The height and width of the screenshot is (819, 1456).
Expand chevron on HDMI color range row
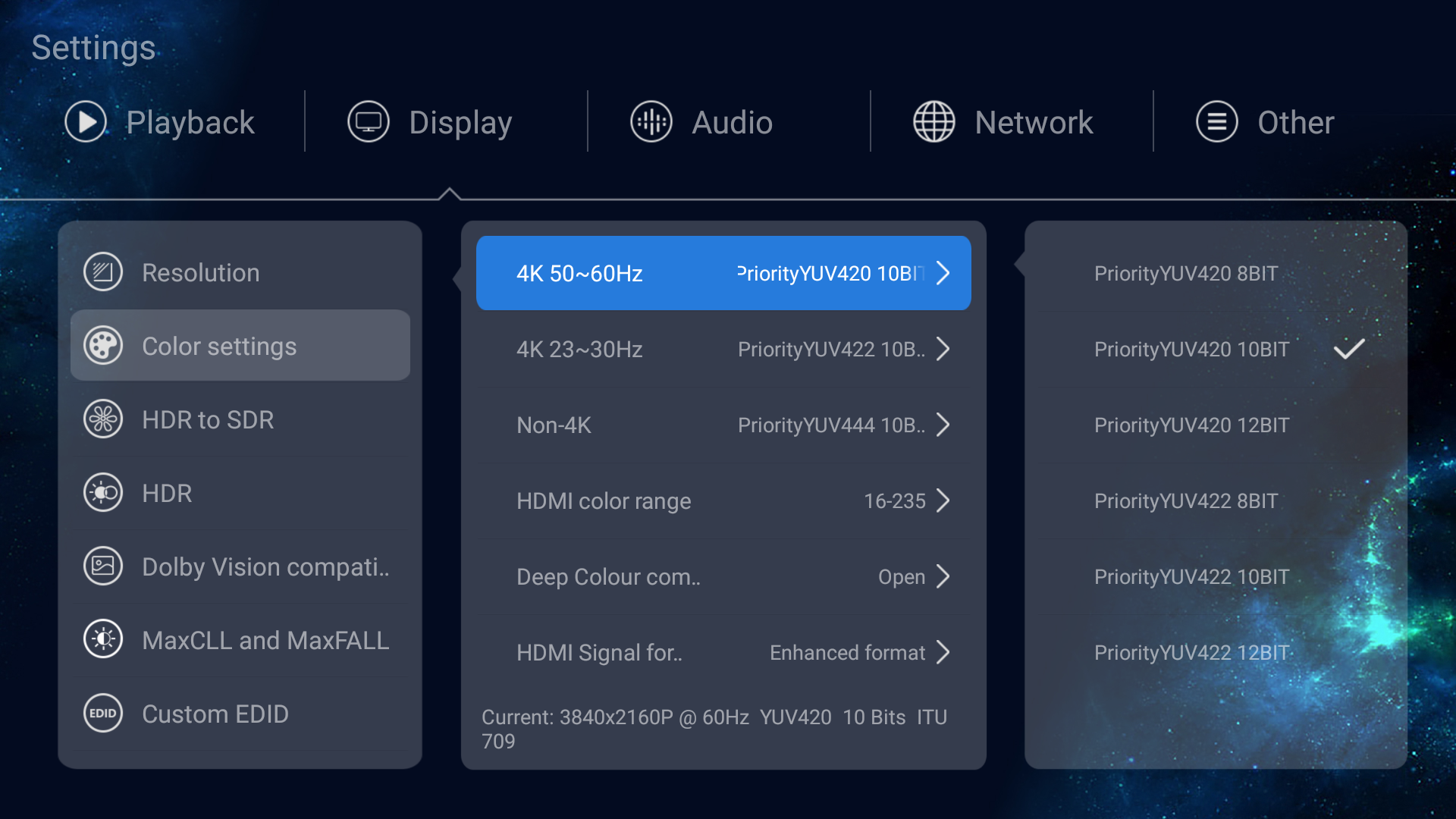[943, 500]
